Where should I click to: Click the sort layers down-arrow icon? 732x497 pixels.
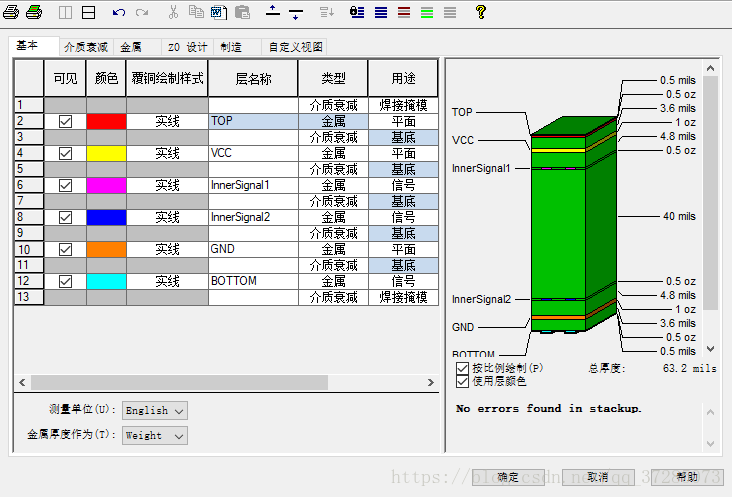pyautogui.click(x=326, y=13)
